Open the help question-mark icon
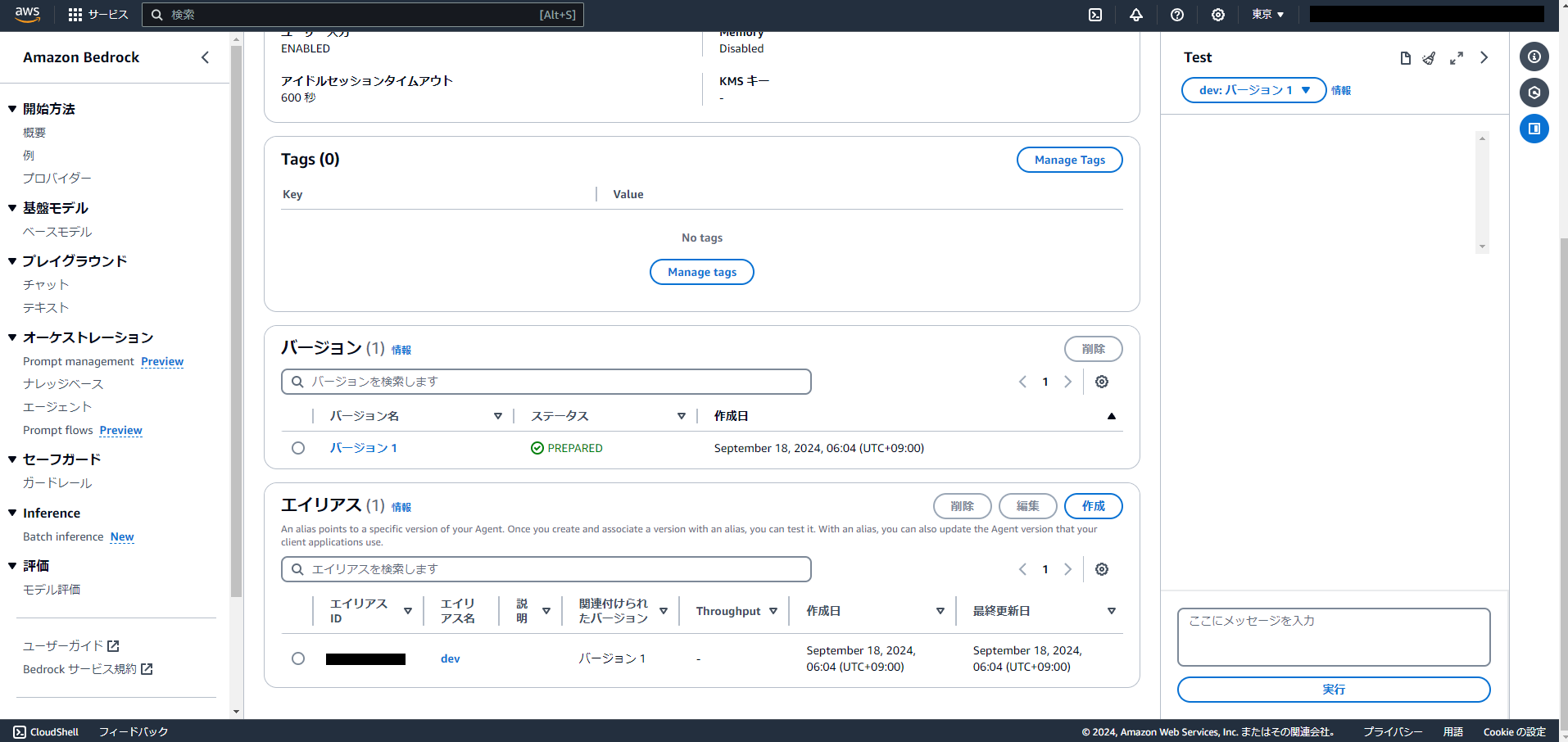Viewport: 1568px width, 742px height. pyautogui.click(x=1177, y=15)
